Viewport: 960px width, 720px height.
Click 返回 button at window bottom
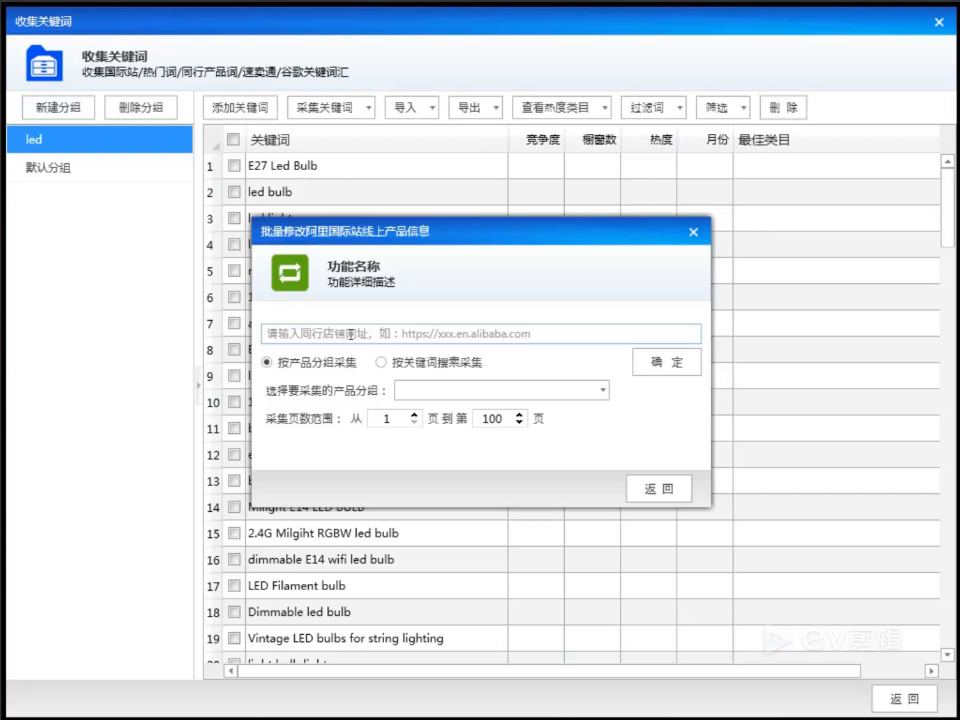904,699
